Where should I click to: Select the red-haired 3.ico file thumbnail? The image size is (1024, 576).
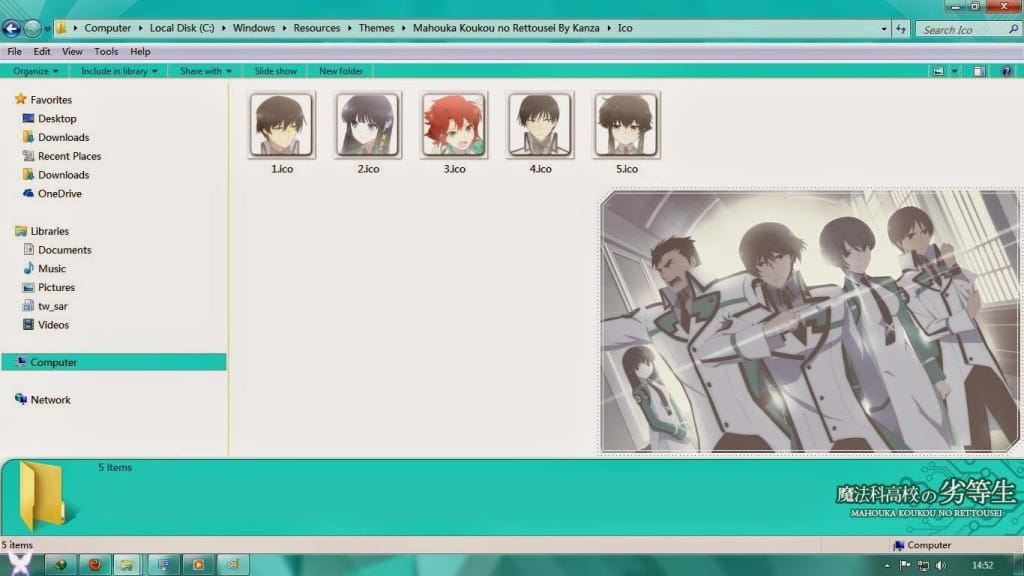(454, 125)
